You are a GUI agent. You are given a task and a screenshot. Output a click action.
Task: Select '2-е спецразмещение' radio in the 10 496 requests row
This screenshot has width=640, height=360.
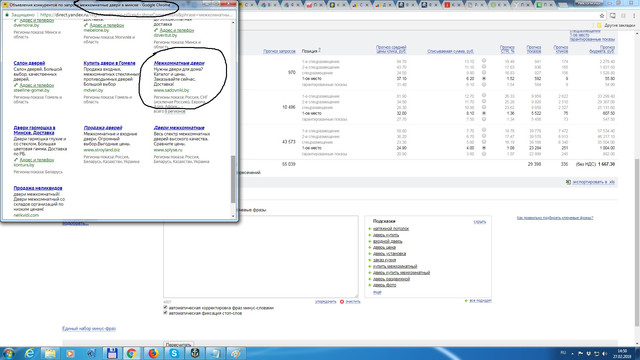[x=484, y=101]
